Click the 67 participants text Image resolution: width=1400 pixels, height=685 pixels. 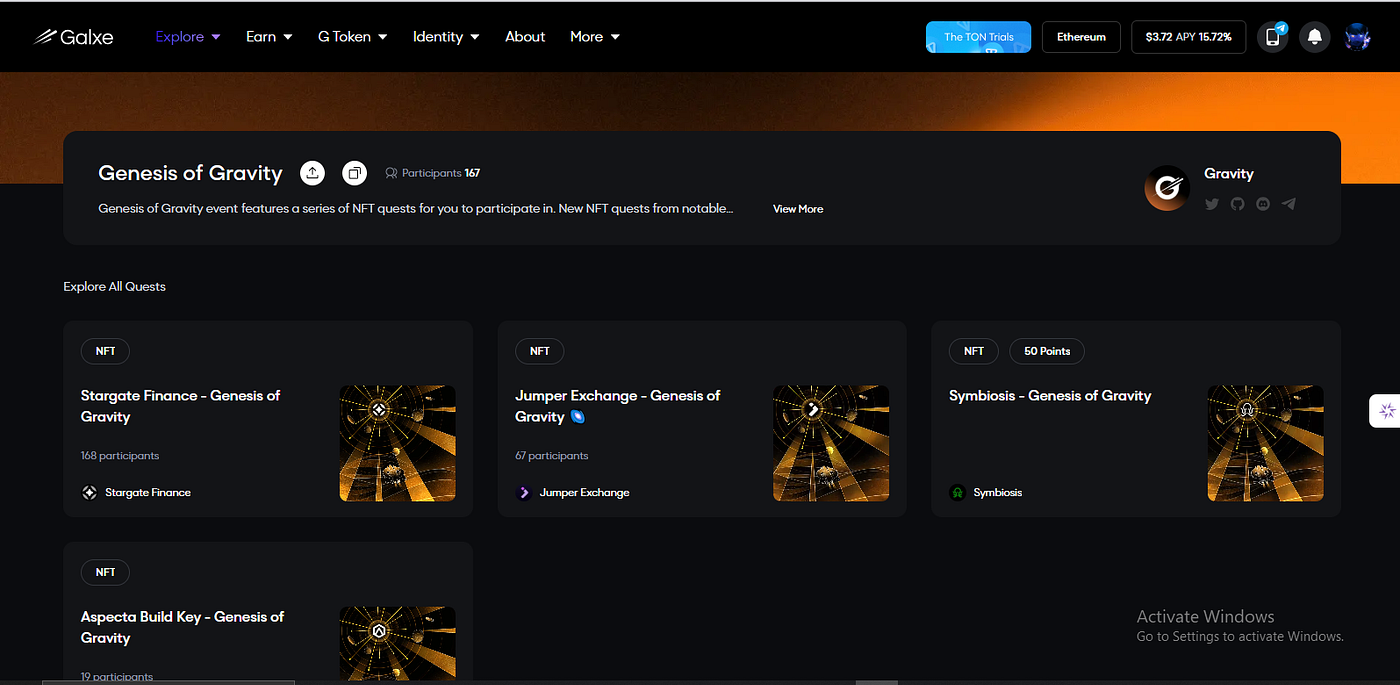[x=551, y=456]
